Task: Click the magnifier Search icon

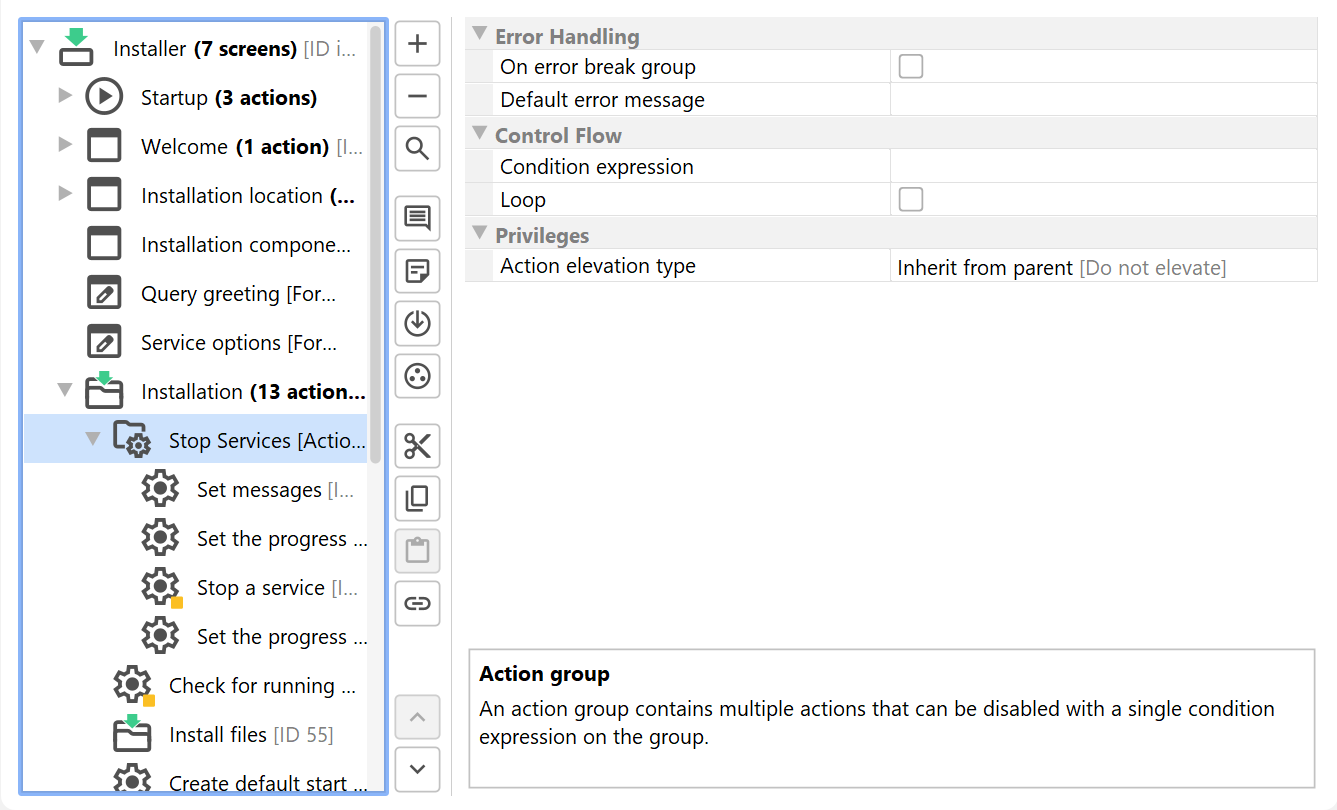Action: [417, 150]
